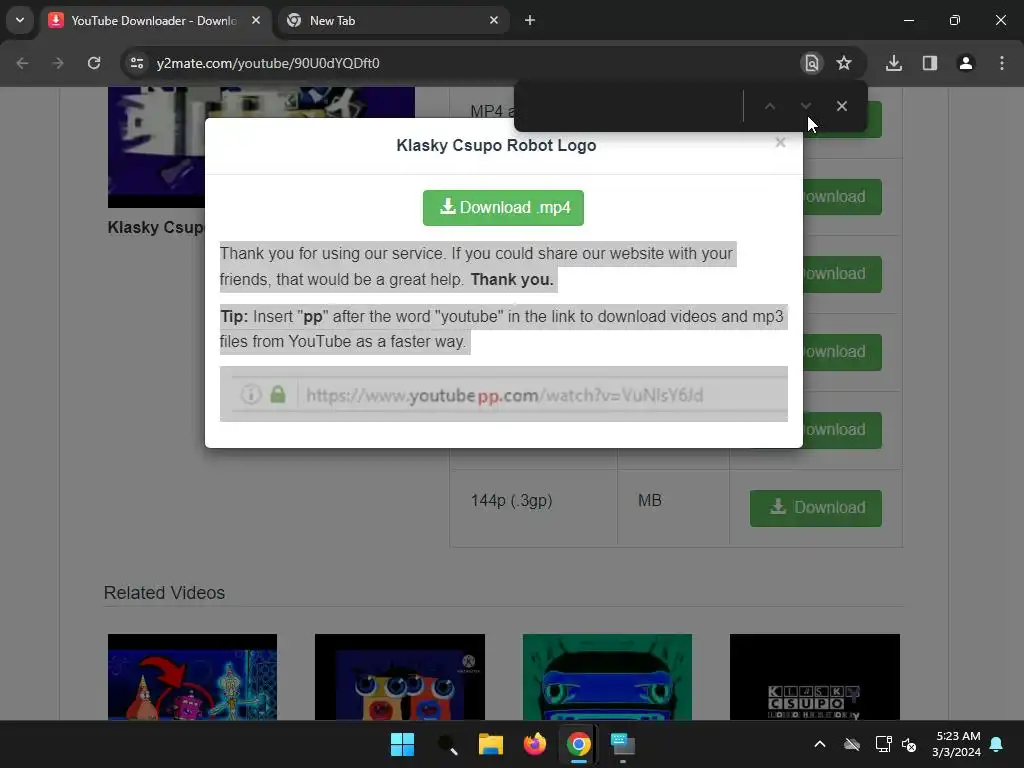Image resolution: width=1024 pixels, height=768 pixels.
Task: Switch to the New Tab tab
Action: click(392, 21)
